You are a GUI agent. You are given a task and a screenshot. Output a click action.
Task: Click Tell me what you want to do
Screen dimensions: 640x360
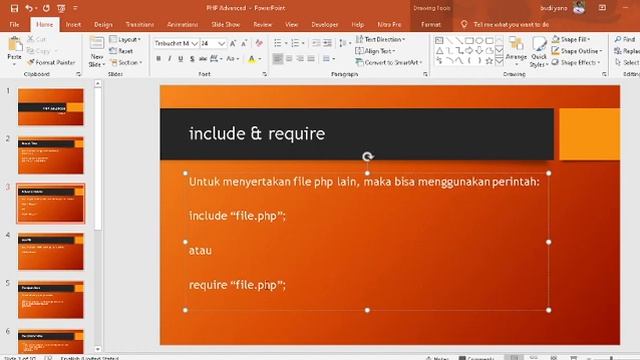coord(505,24)
